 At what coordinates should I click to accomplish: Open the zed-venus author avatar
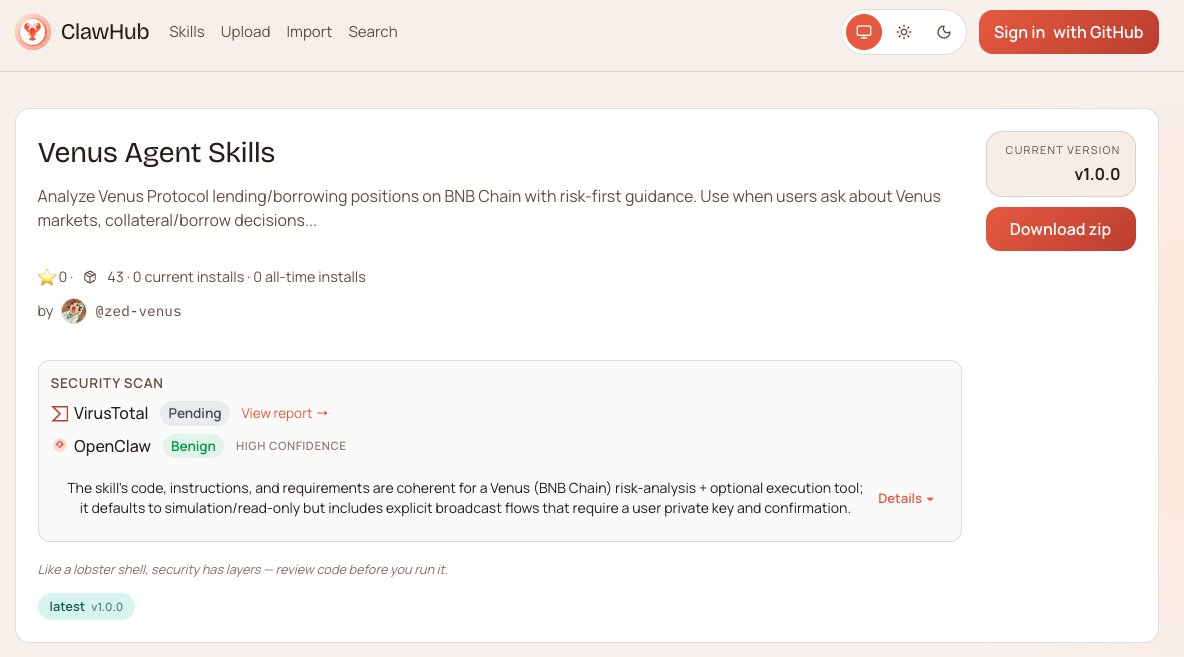pyautogui.click(x=74, y=311)
